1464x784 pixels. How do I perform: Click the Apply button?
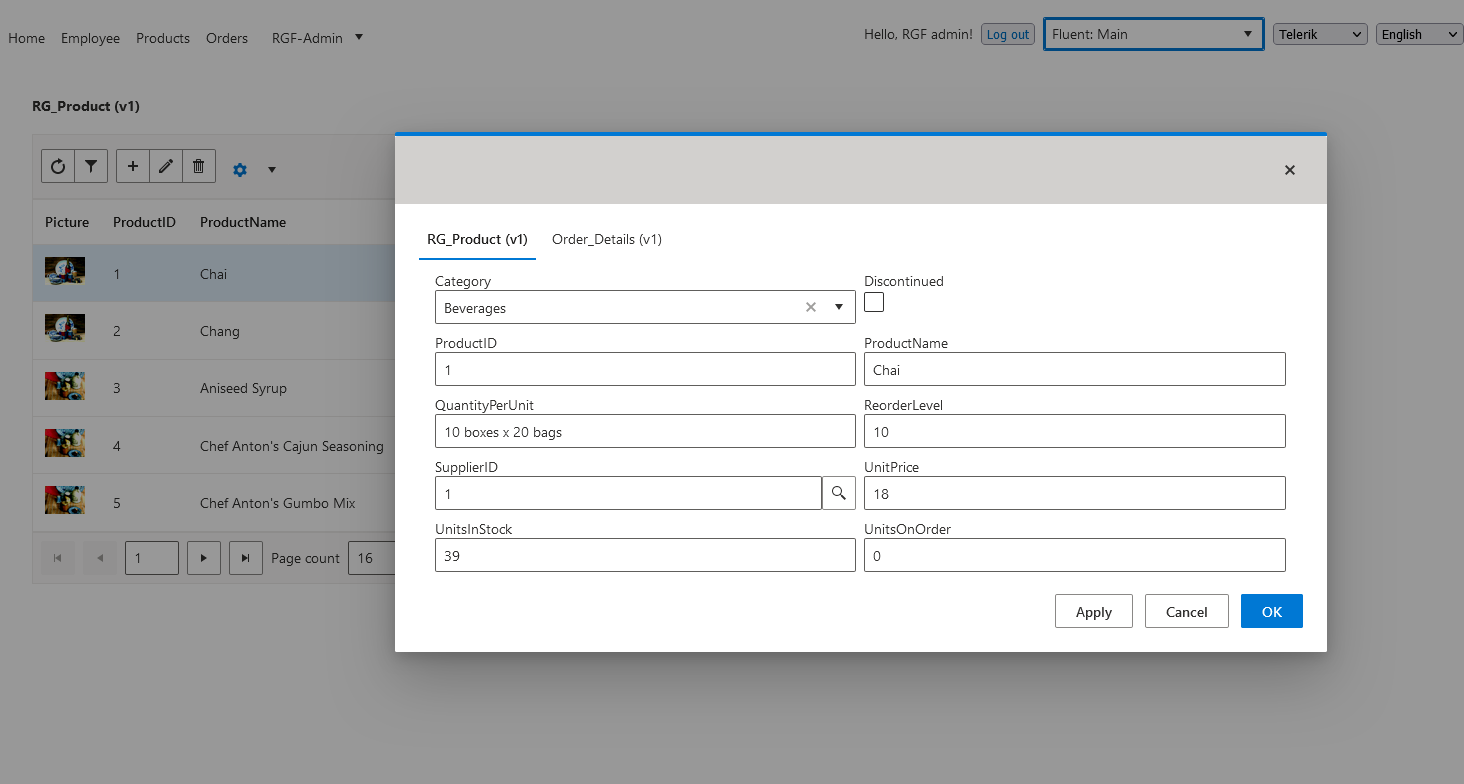click(1093, 612)
